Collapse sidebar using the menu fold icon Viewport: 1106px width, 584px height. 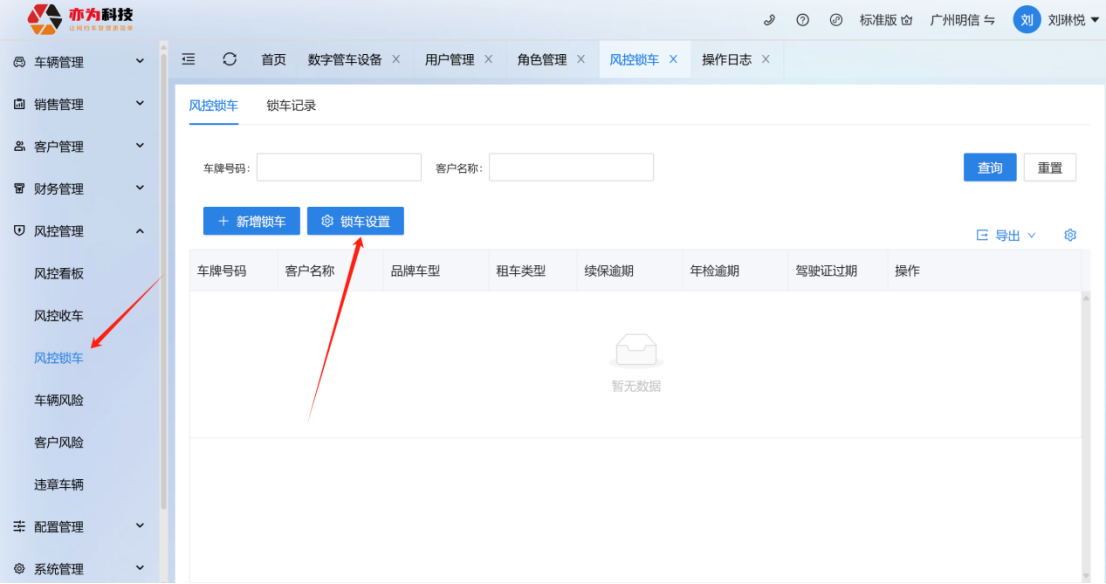pos(188,59)
